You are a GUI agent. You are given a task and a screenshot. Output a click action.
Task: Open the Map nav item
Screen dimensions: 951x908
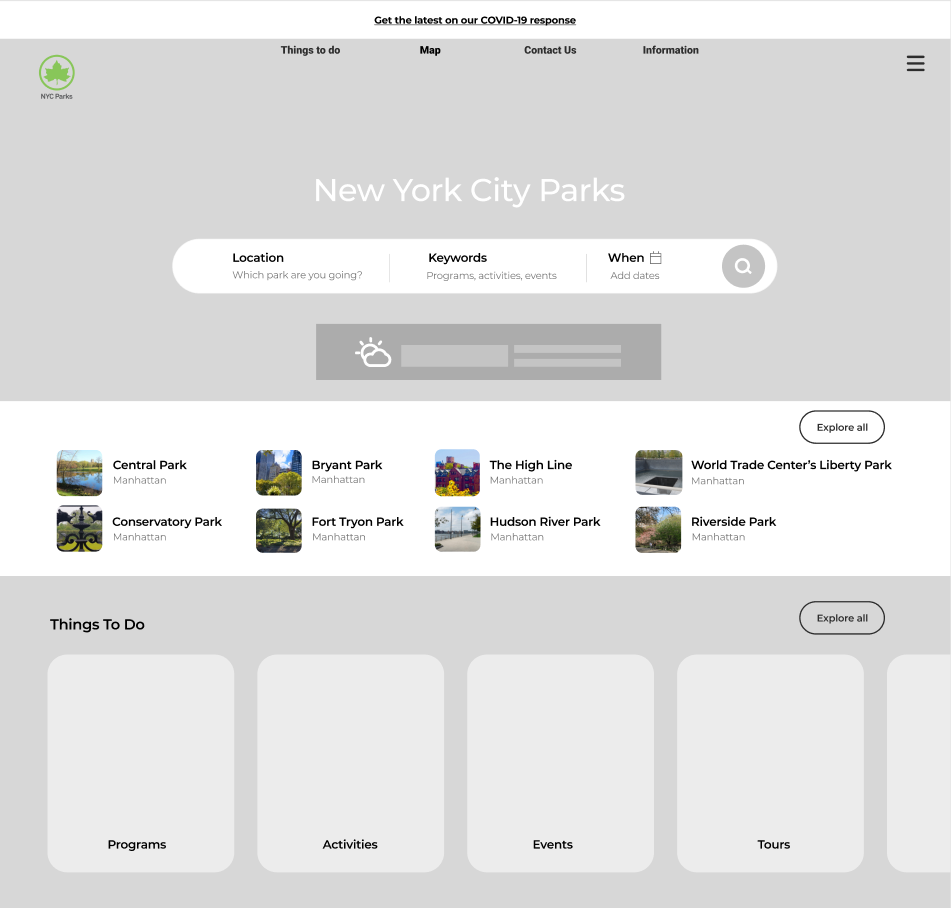coord(430,50)
